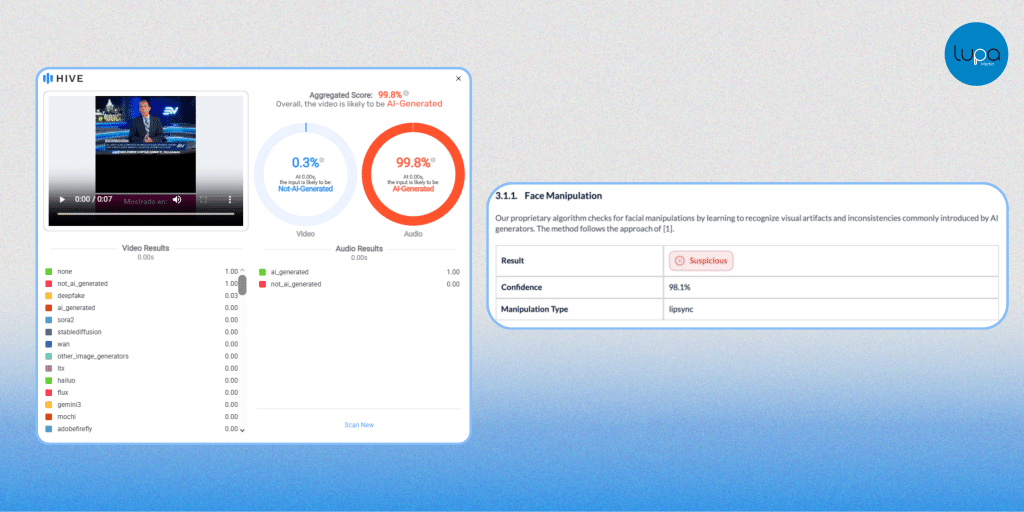Open the video player three-dots menu
This screenshot has width=1024, height=512.
click(230, 199)
